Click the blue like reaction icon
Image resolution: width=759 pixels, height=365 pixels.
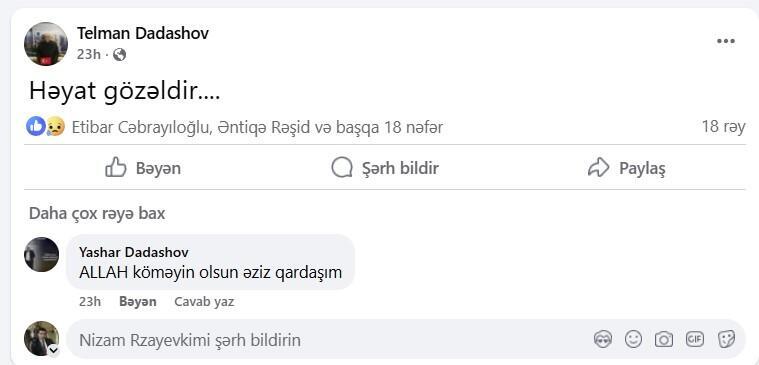(36, 127)
